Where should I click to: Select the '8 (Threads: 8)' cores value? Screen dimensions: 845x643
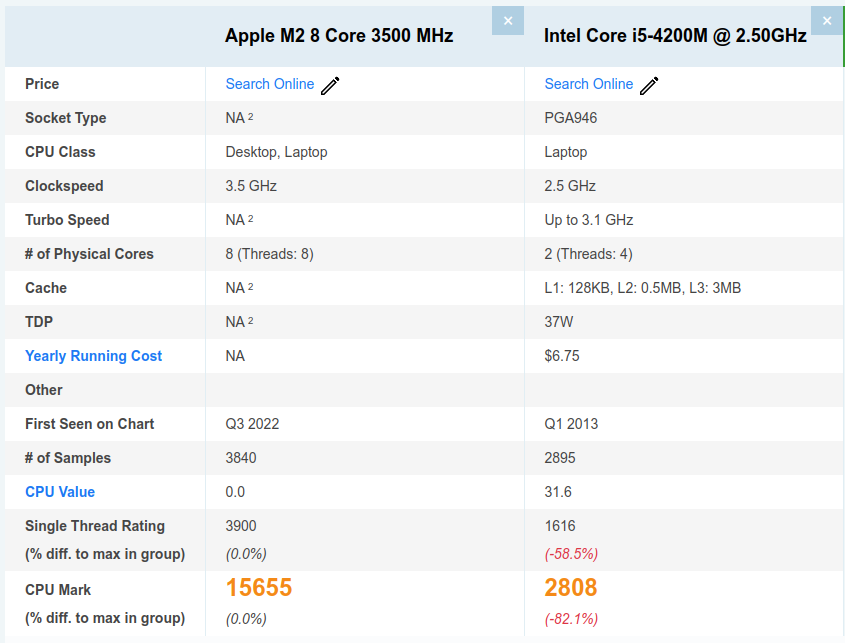pyautogui.click(x=269, y=254)
